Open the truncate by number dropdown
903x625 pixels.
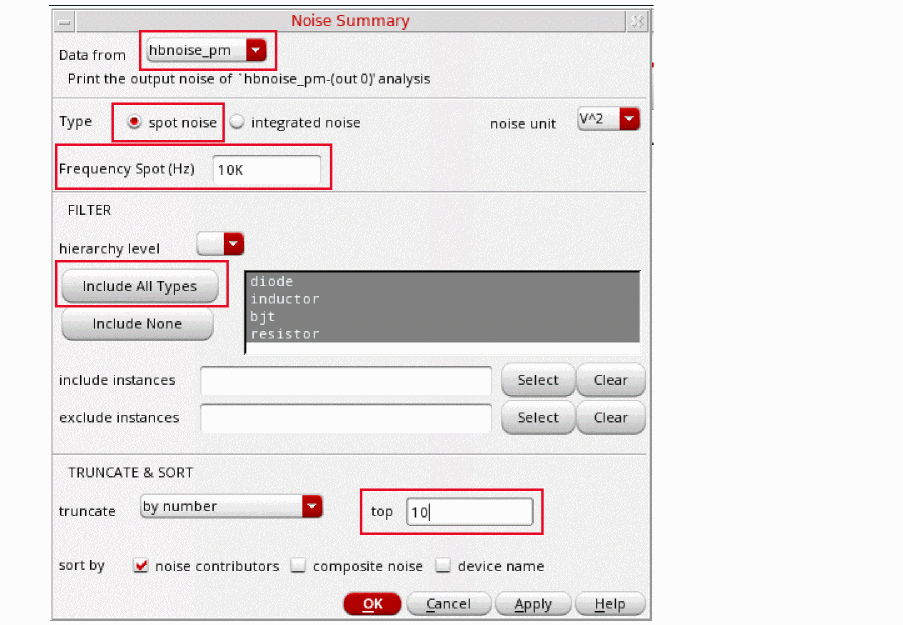tap(231, 506)
